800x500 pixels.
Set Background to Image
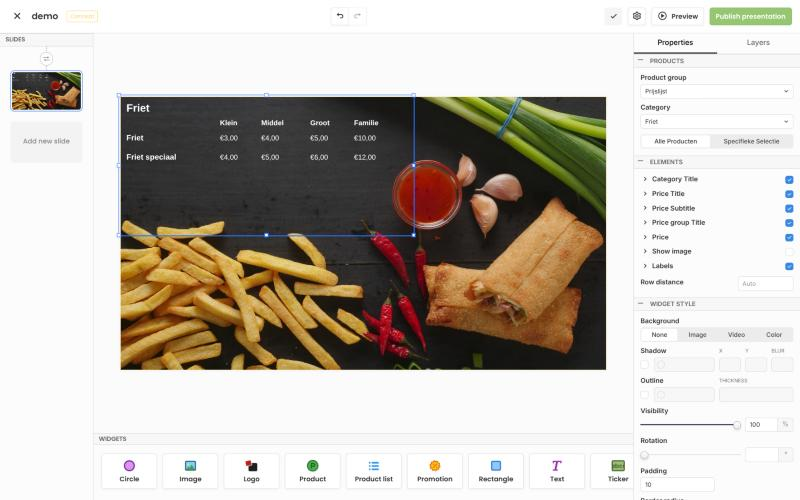coord(697,335)
